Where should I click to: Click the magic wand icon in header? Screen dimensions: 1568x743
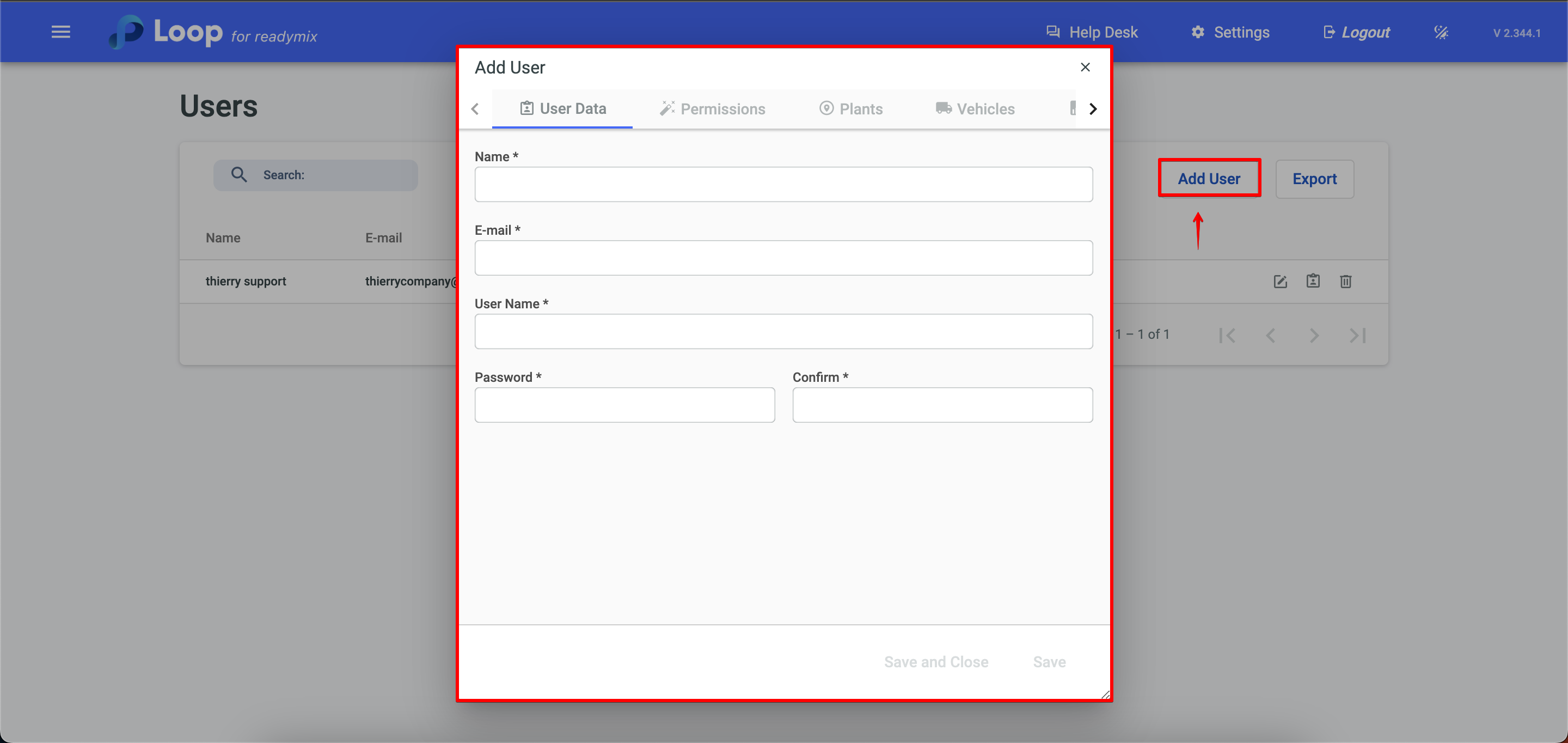(1441, 32)
